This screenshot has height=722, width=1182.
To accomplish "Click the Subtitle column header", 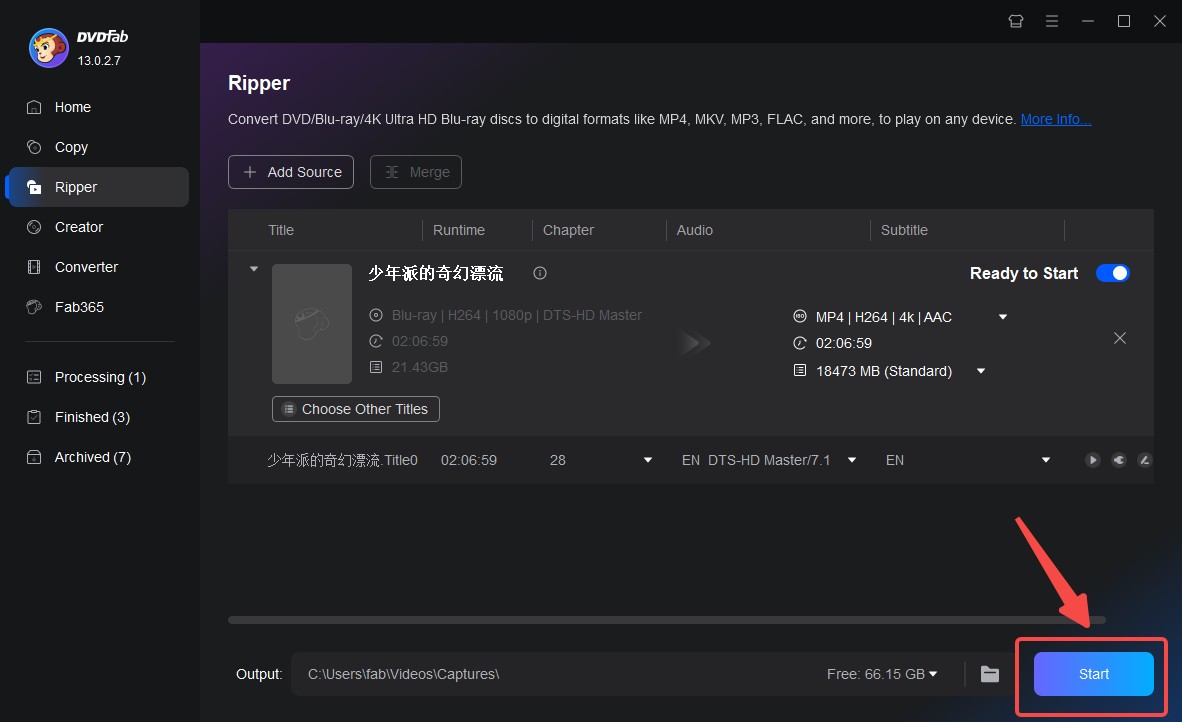I will click(x=904, y=230).
